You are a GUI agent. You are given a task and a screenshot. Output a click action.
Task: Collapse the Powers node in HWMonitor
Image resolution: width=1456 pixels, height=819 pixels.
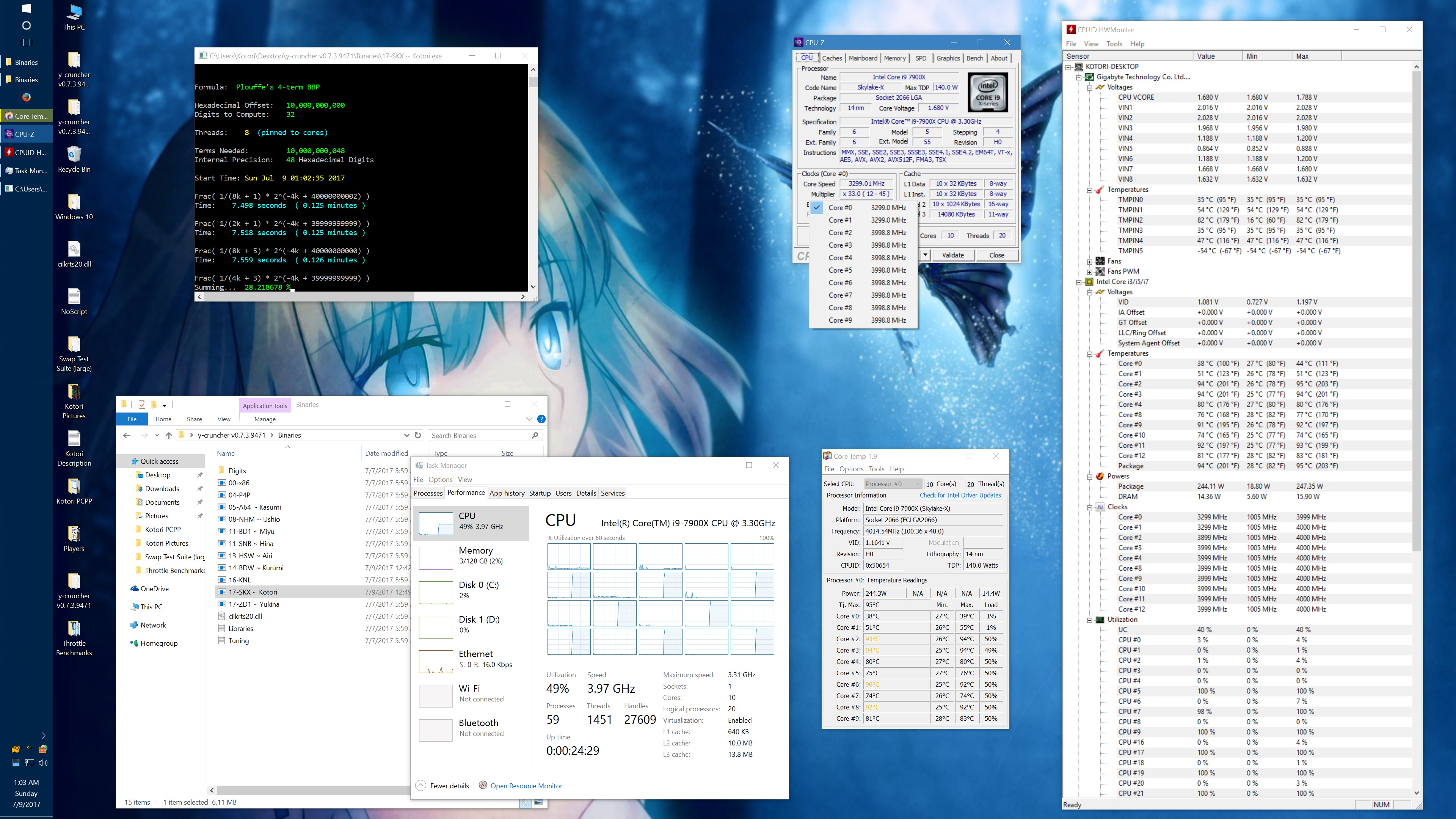pyautogui.click(x=1089, y=477)
